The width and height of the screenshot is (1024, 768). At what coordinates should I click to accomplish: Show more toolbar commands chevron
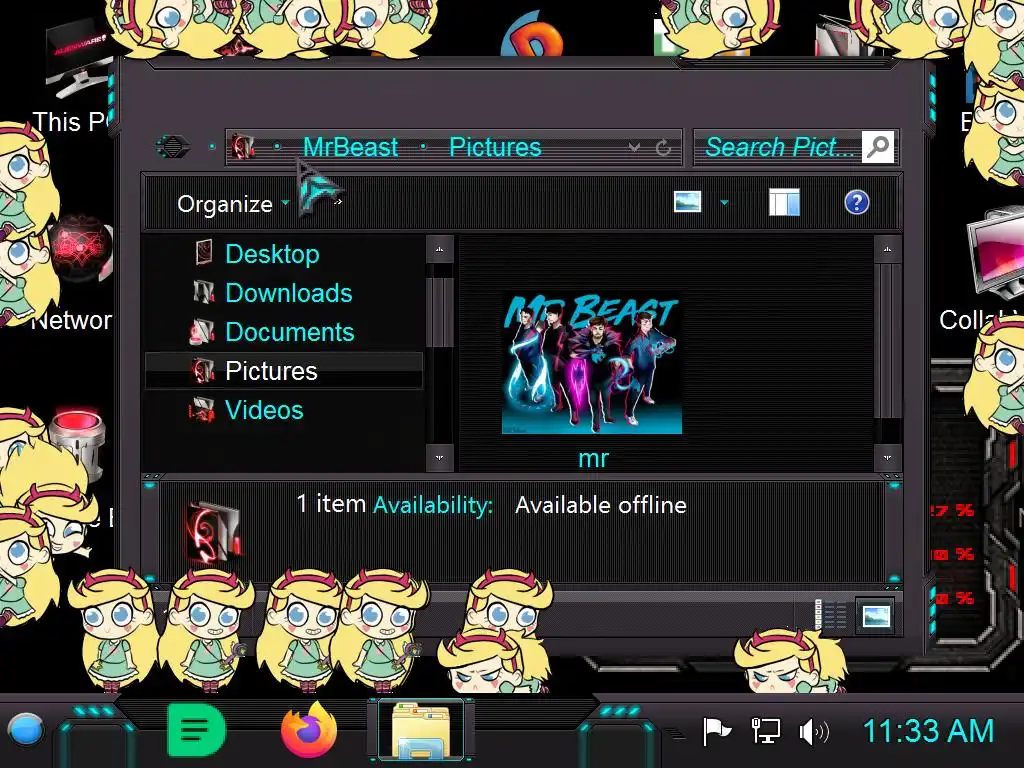pos(338,202)
